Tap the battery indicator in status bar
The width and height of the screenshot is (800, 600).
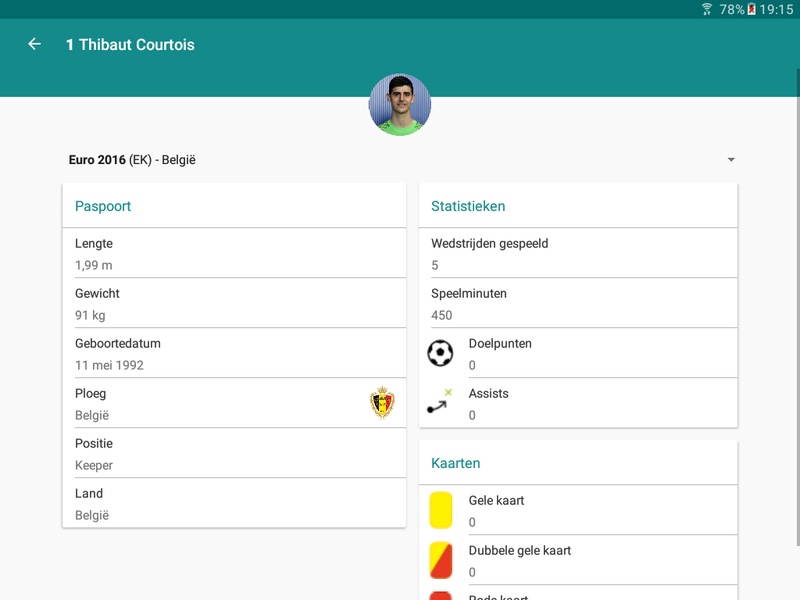751,9
